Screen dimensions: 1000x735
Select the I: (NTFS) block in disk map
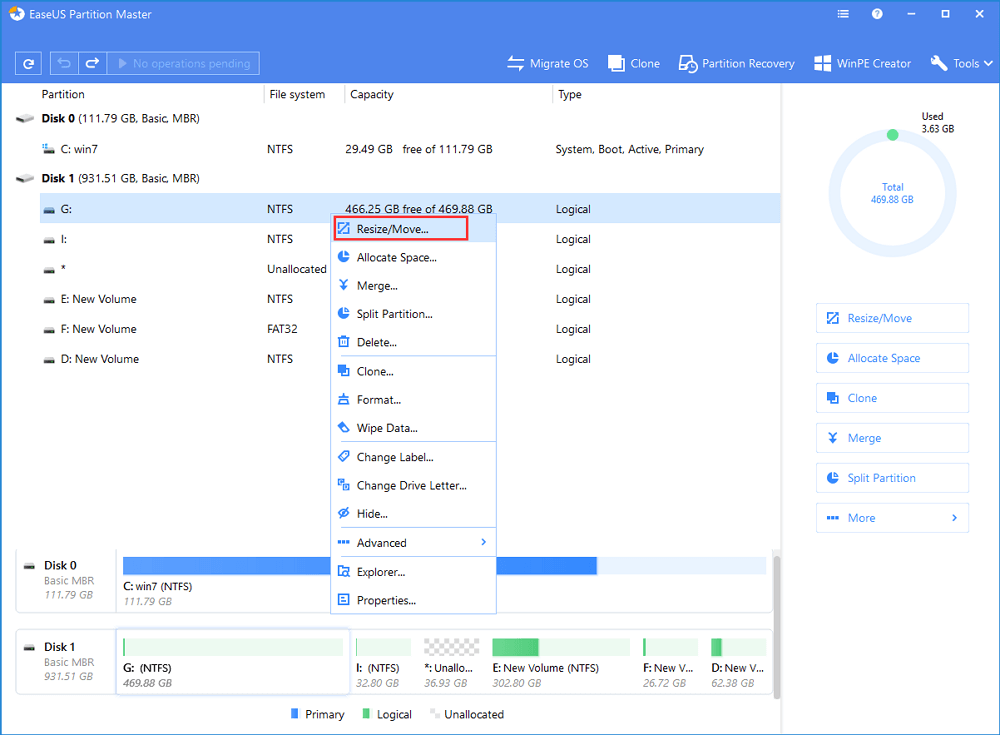pos(383,662)
